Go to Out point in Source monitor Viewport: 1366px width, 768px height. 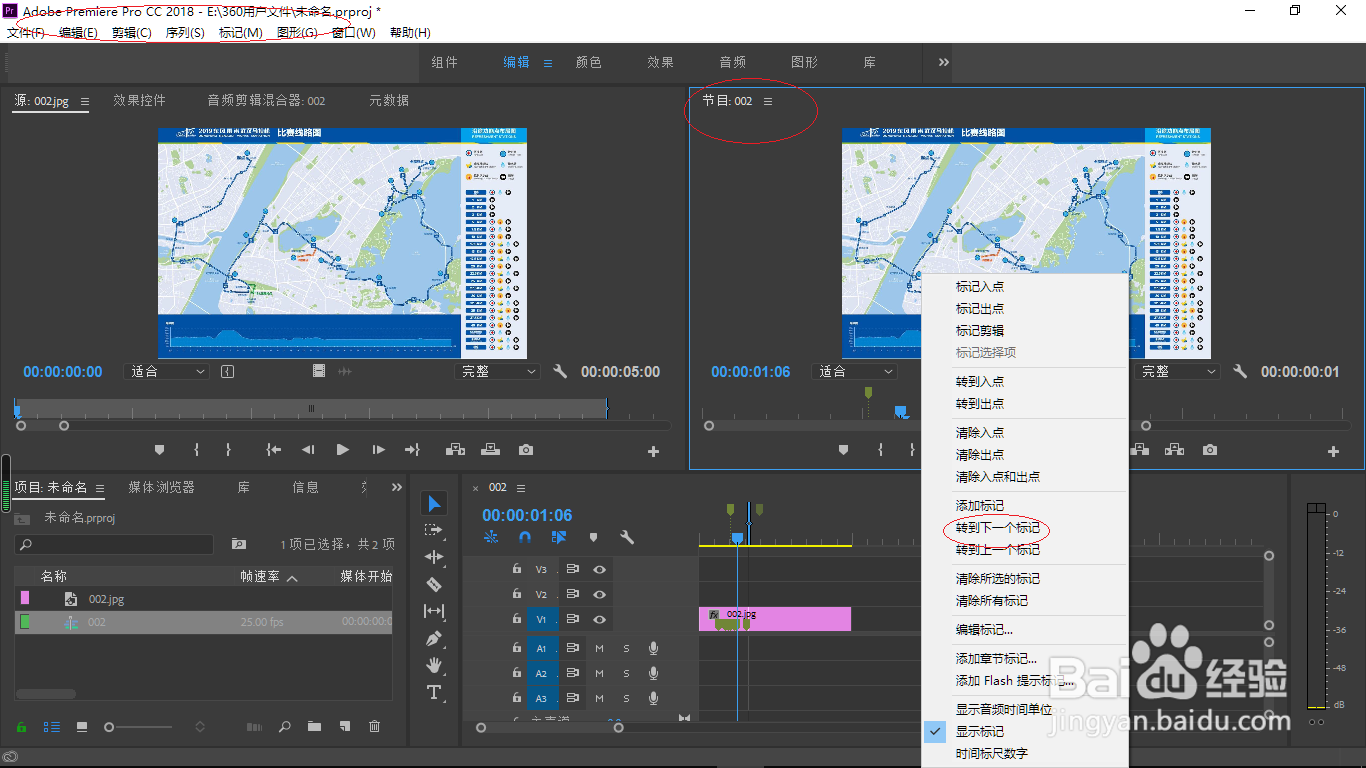click(x=412, y=450)
